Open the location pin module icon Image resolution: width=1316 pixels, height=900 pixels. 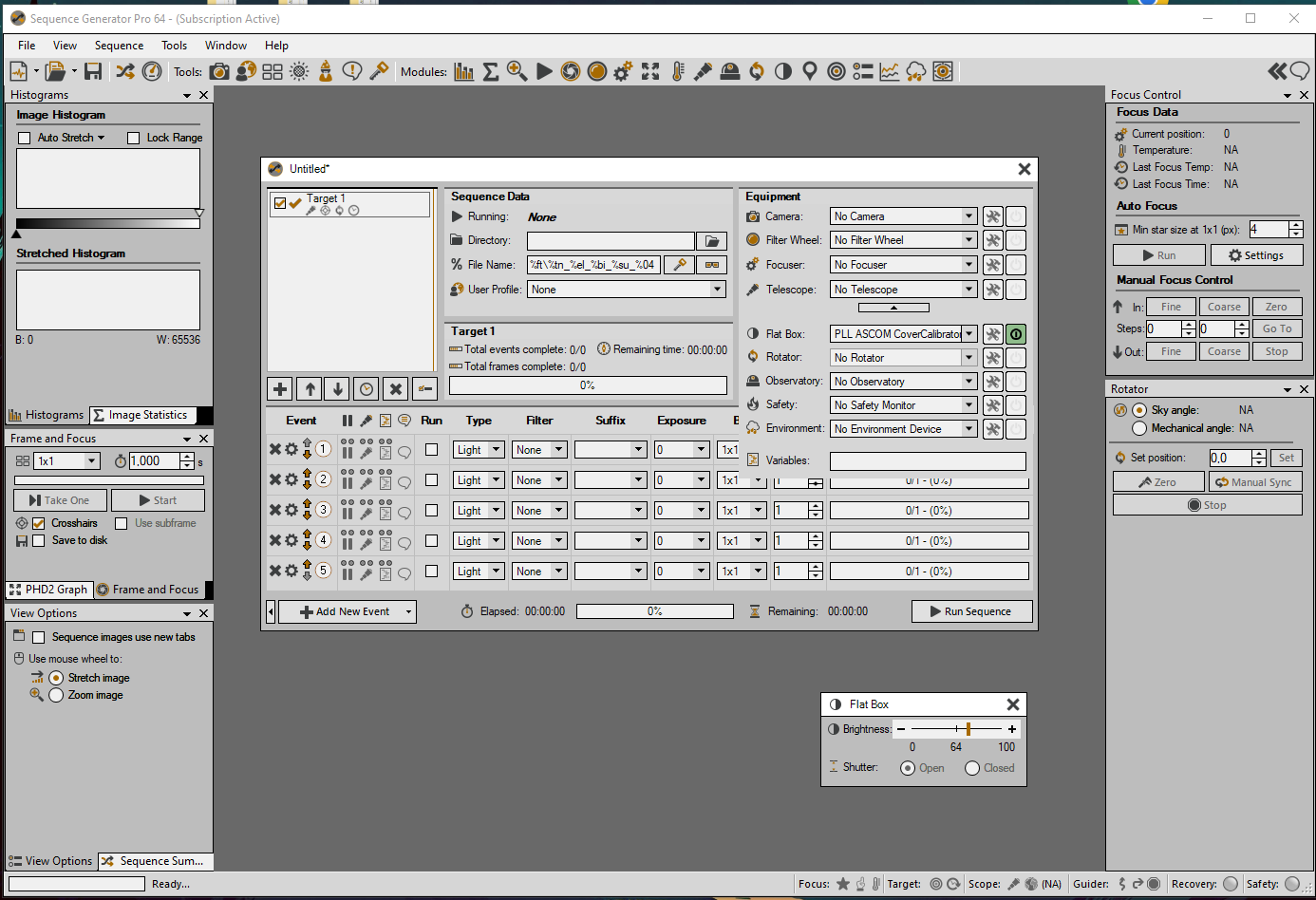tap(810, 71)
